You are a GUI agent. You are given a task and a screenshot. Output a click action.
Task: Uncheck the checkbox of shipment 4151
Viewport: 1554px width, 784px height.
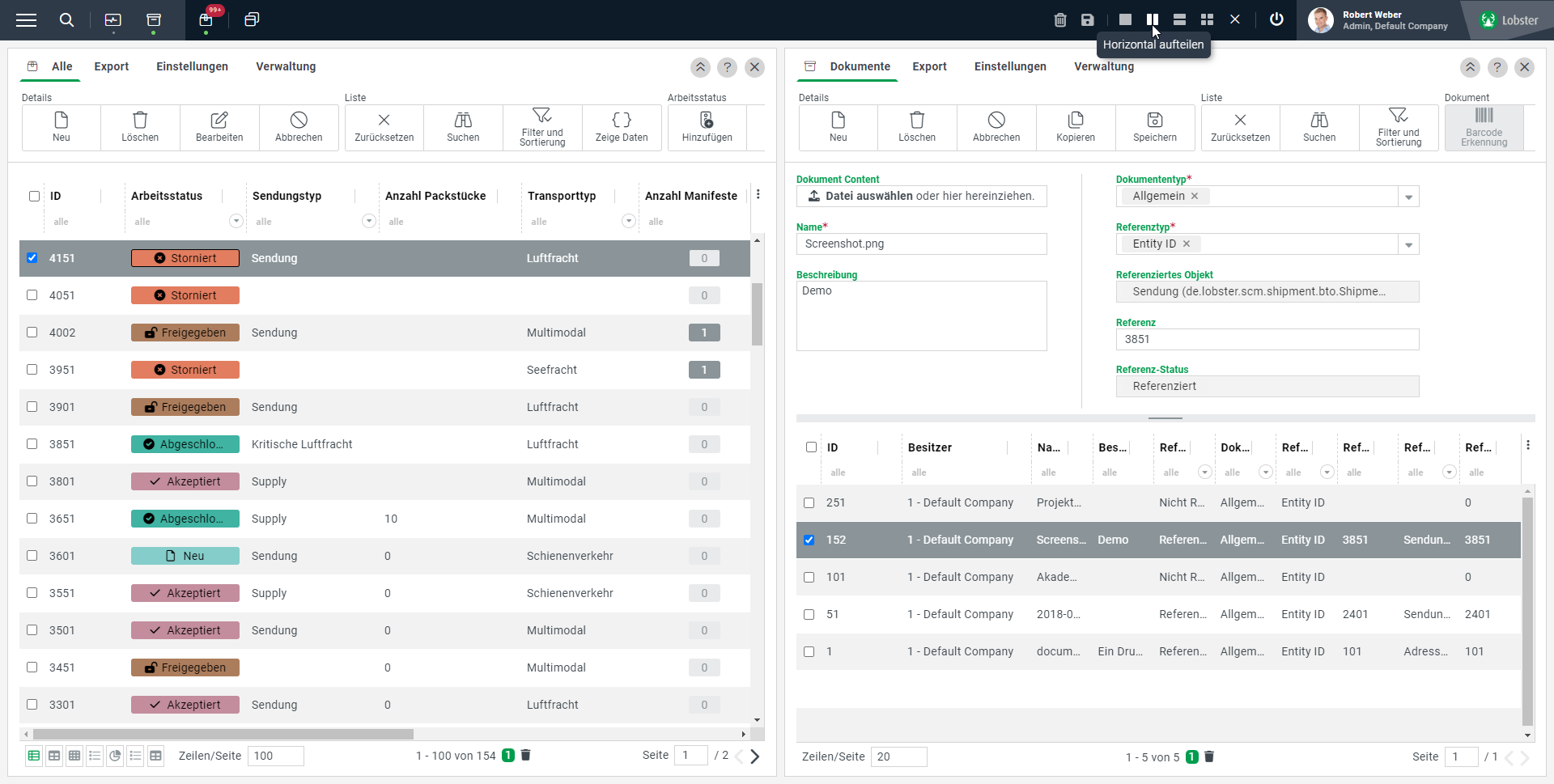click(x=32, y=258)
